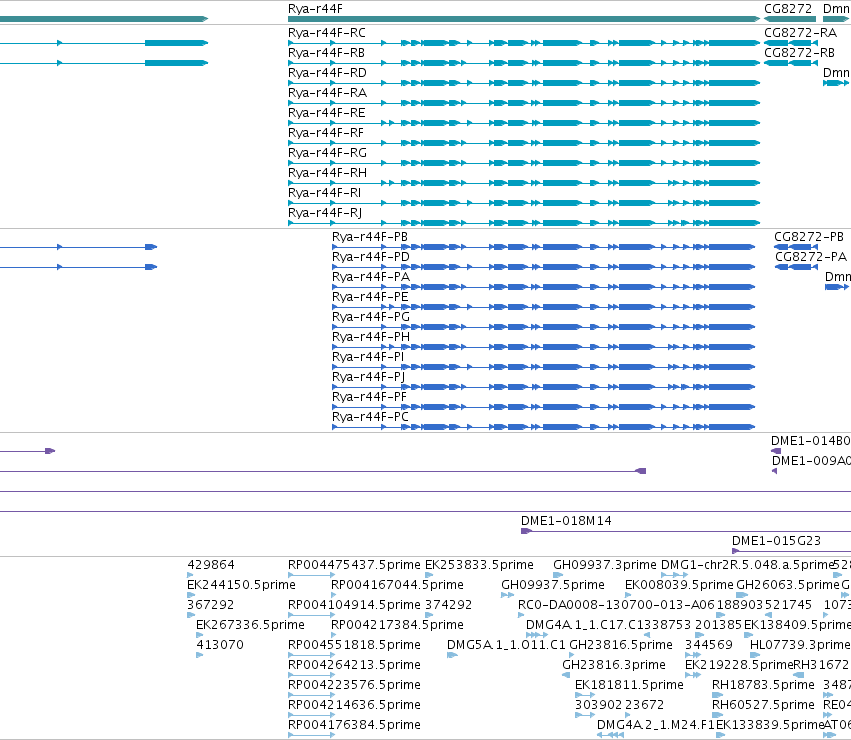Click the 303902 EST label

tap(599, 705)
